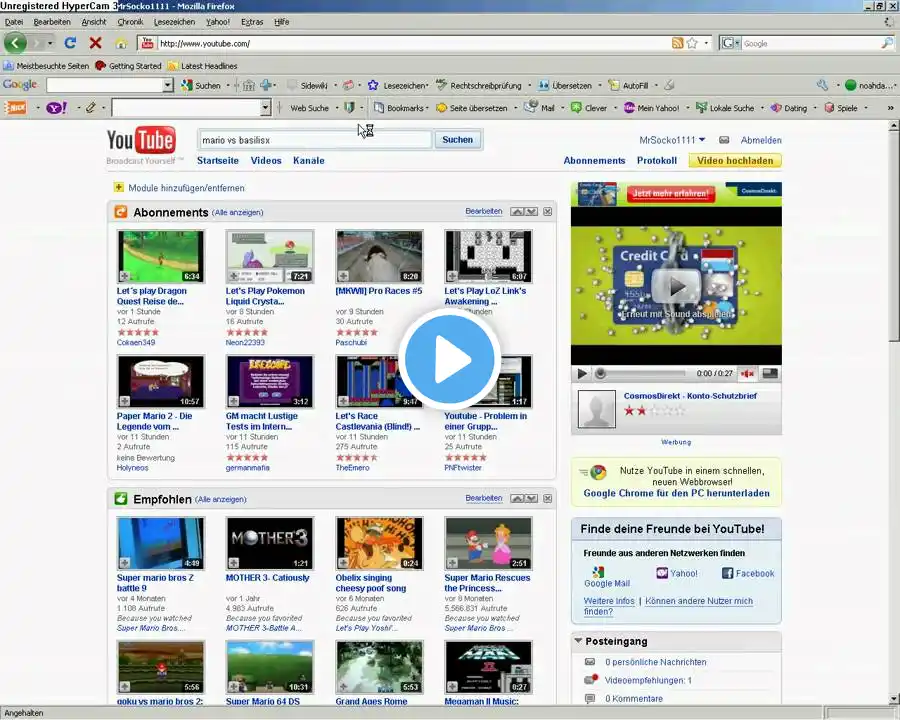Viewport: 900px width, 720px height.
Task: Go to the Startseite tab
Action: pyautogui.click(x=218, y=161)
